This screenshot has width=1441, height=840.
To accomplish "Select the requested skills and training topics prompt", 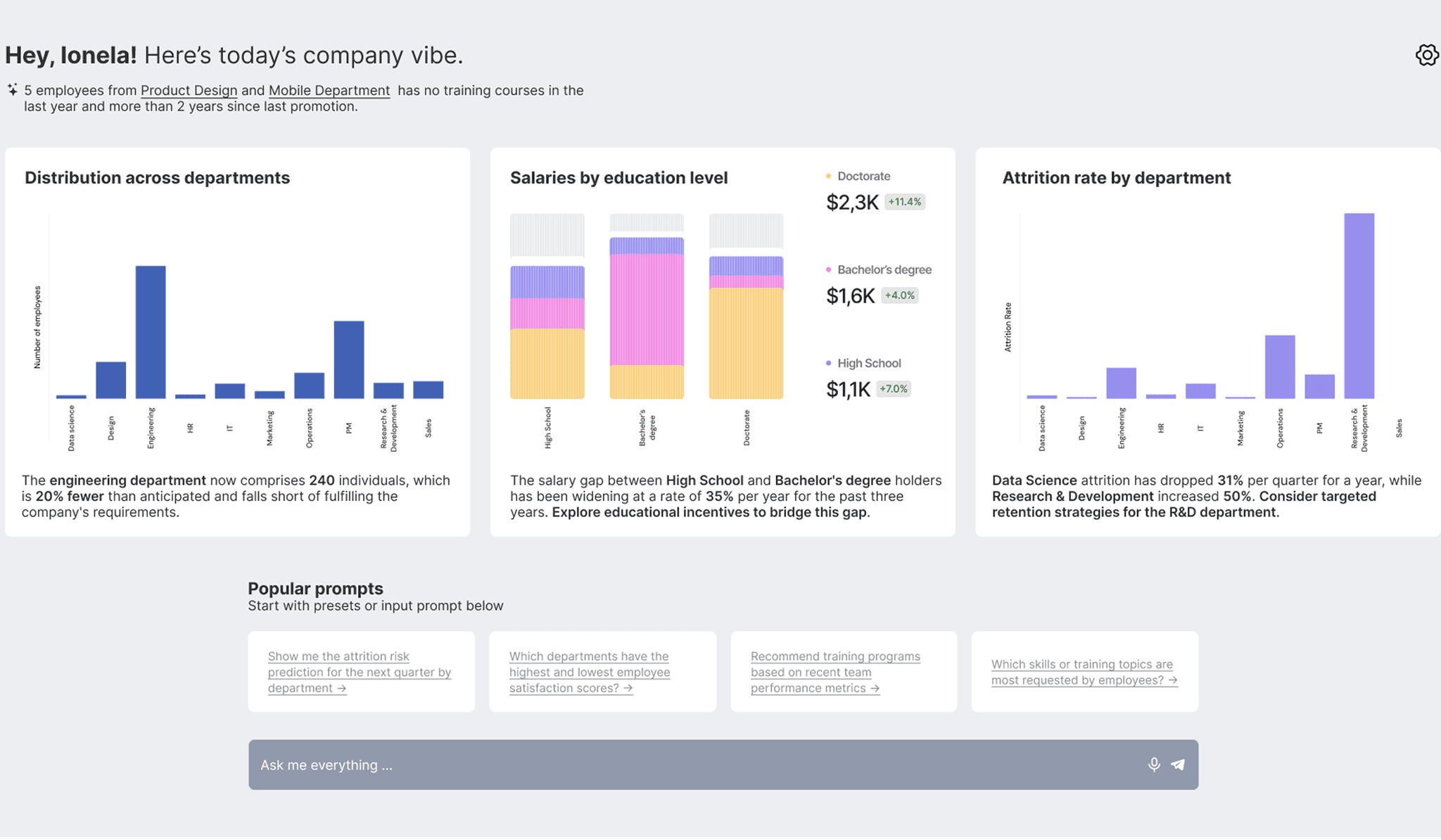I will coord(1084,672).
